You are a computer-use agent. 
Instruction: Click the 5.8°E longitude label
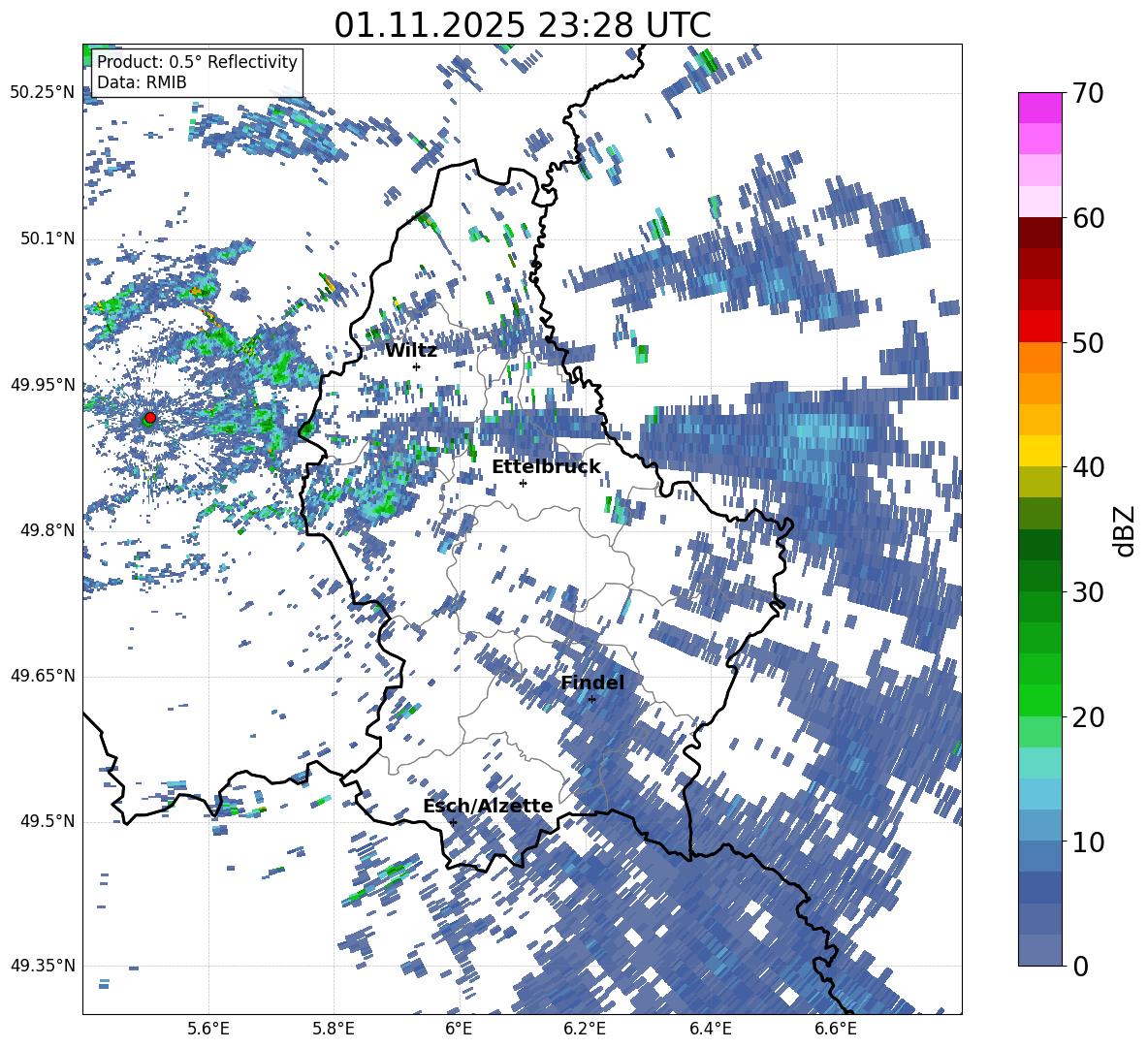(x=334, y=1029)
